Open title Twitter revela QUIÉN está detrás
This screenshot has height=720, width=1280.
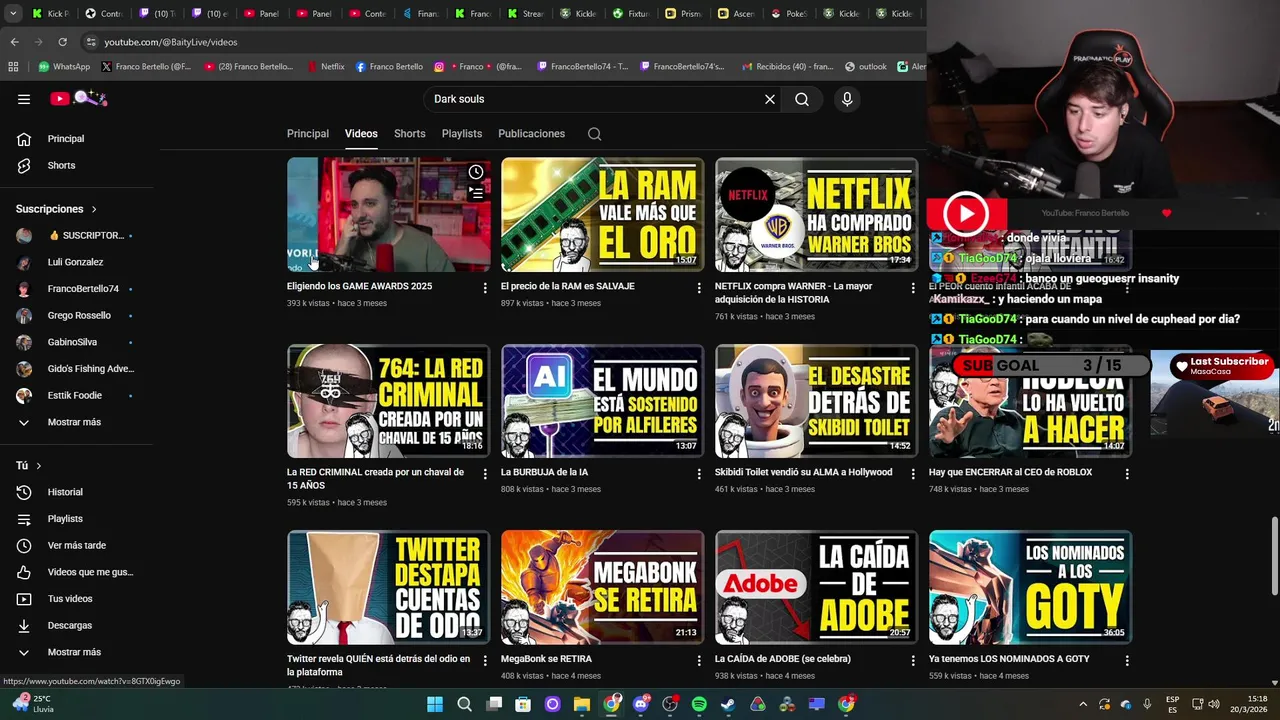pos(378,665)
